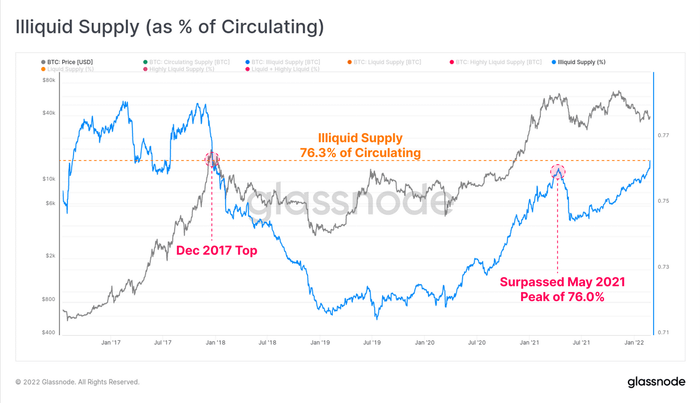Screen dimensions: 700x403
Task: Toggle the BTC: Price [USD] legend series
Action: coord(67,62)
